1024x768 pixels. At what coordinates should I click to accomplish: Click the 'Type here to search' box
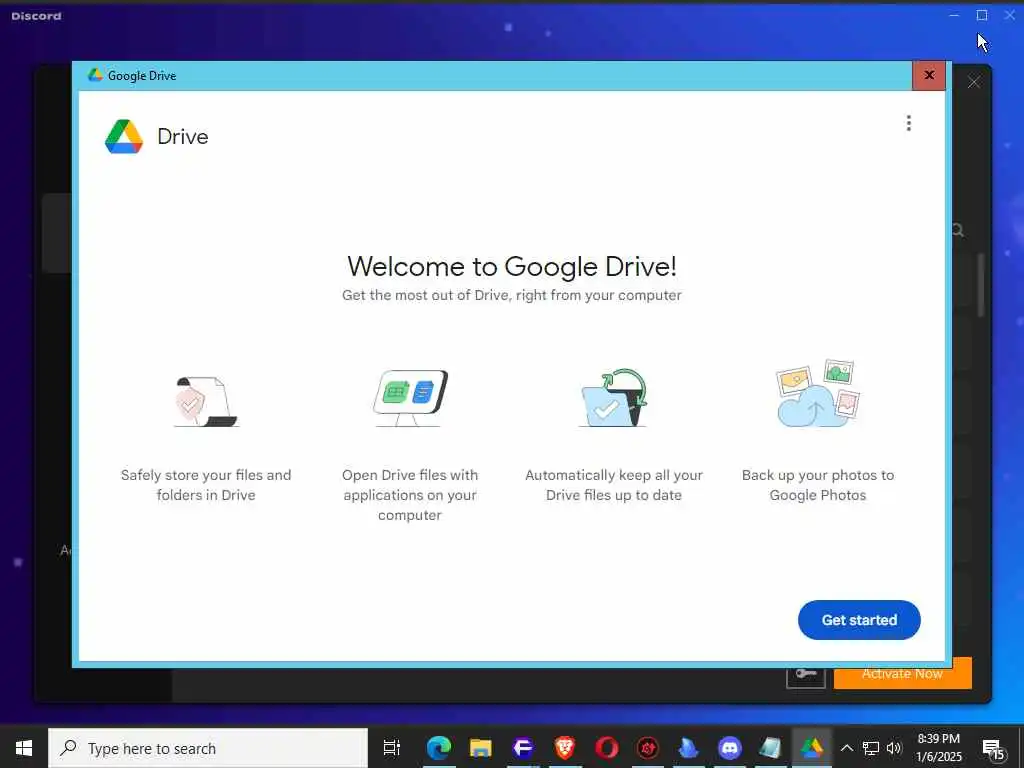click(x=208, y=748)
